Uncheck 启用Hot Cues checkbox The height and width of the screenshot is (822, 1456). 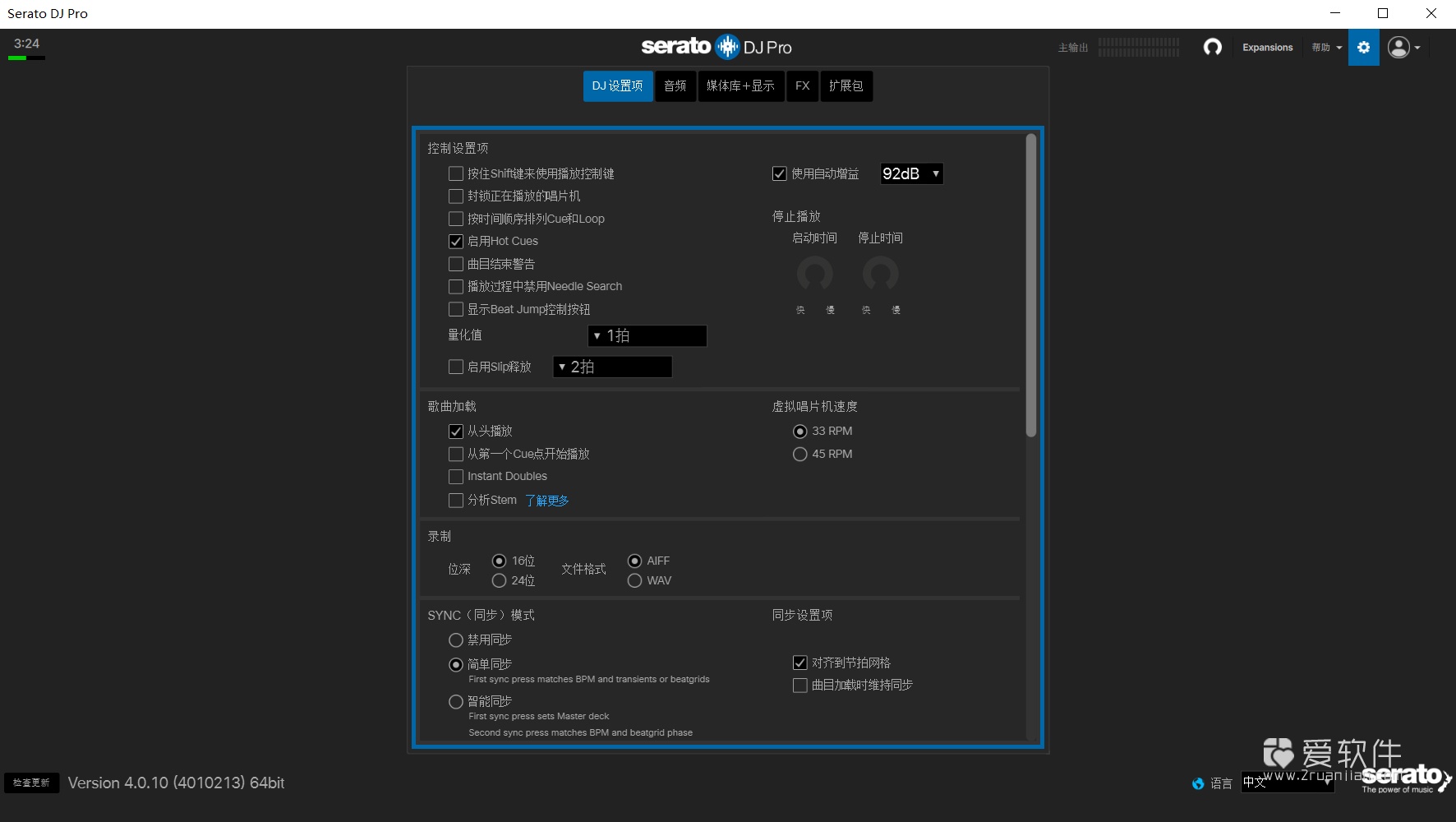point(456,242)
